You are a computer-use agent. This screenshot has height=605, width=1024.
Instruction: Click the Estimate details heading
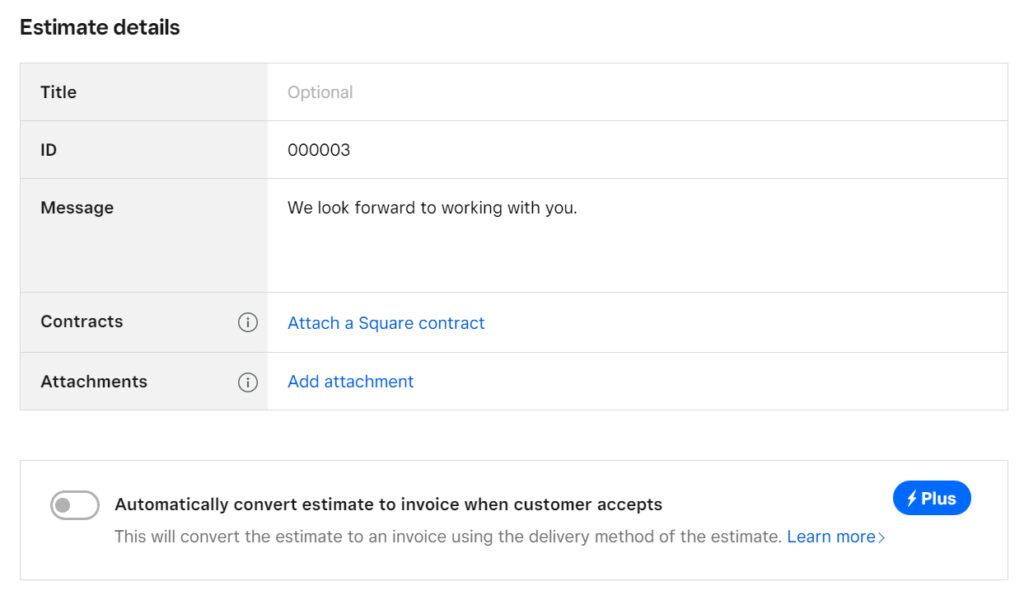pyautogui.click(x=99, y=27)
